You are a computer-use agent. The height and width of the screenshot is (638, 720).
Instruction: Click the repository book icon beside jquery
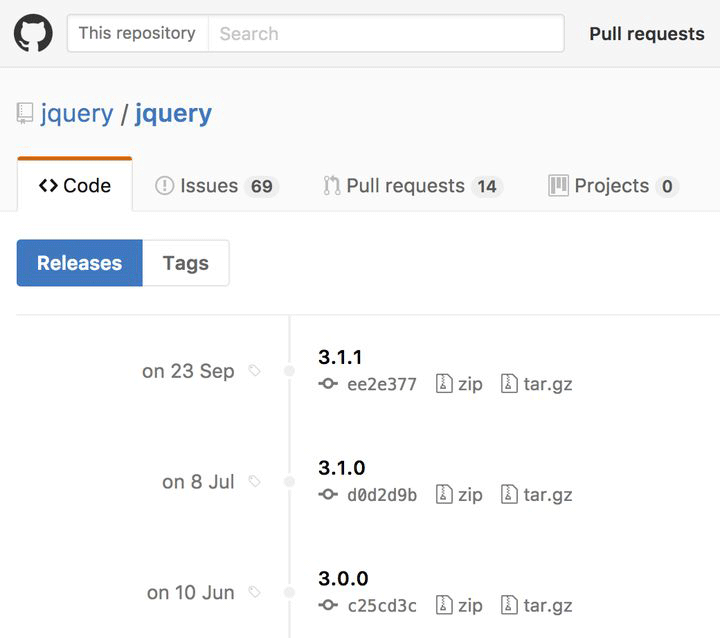coord(25,113)
